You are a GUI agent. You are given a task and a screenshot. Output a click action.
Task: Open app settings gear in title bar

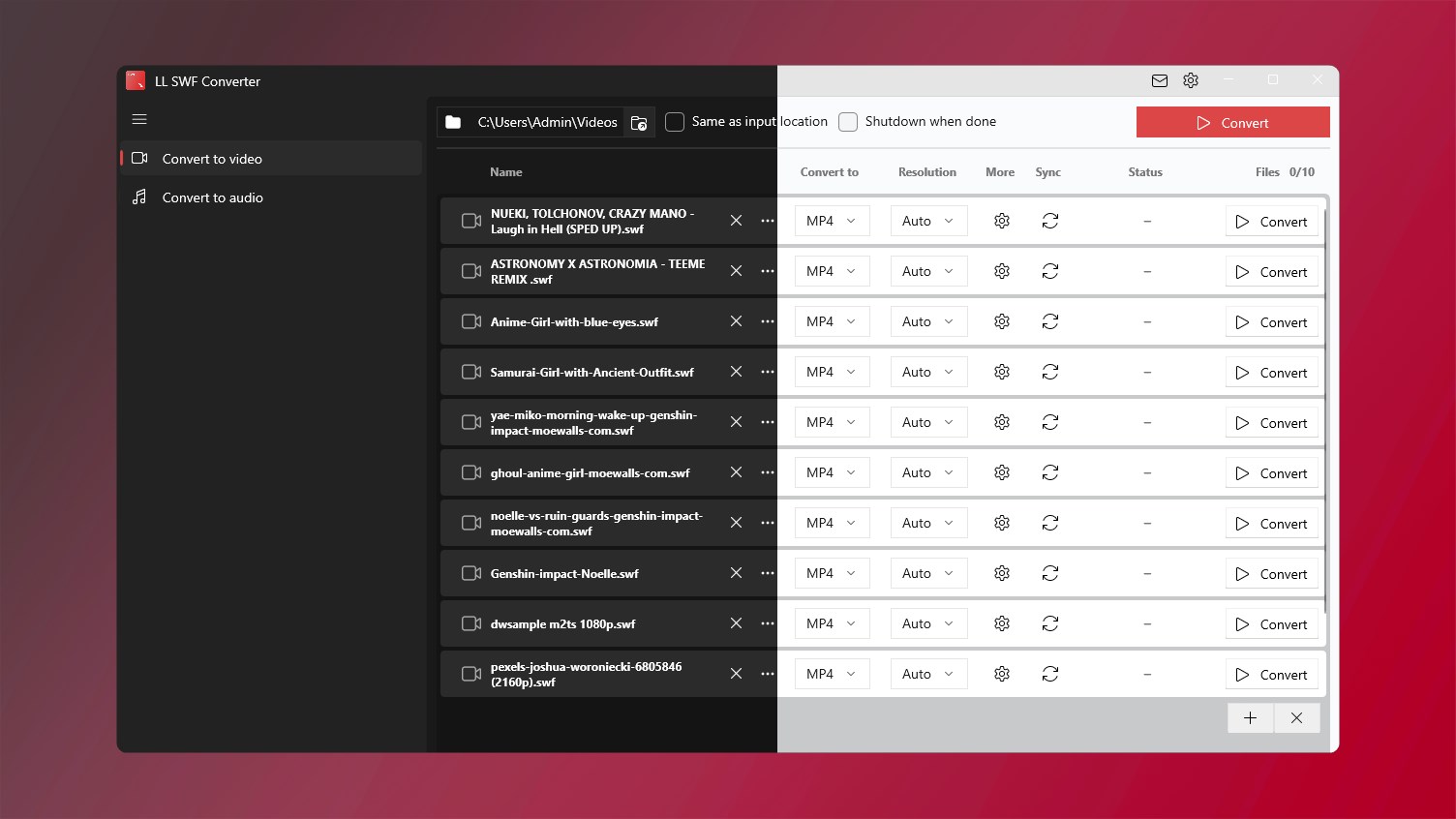point(1191,81)
